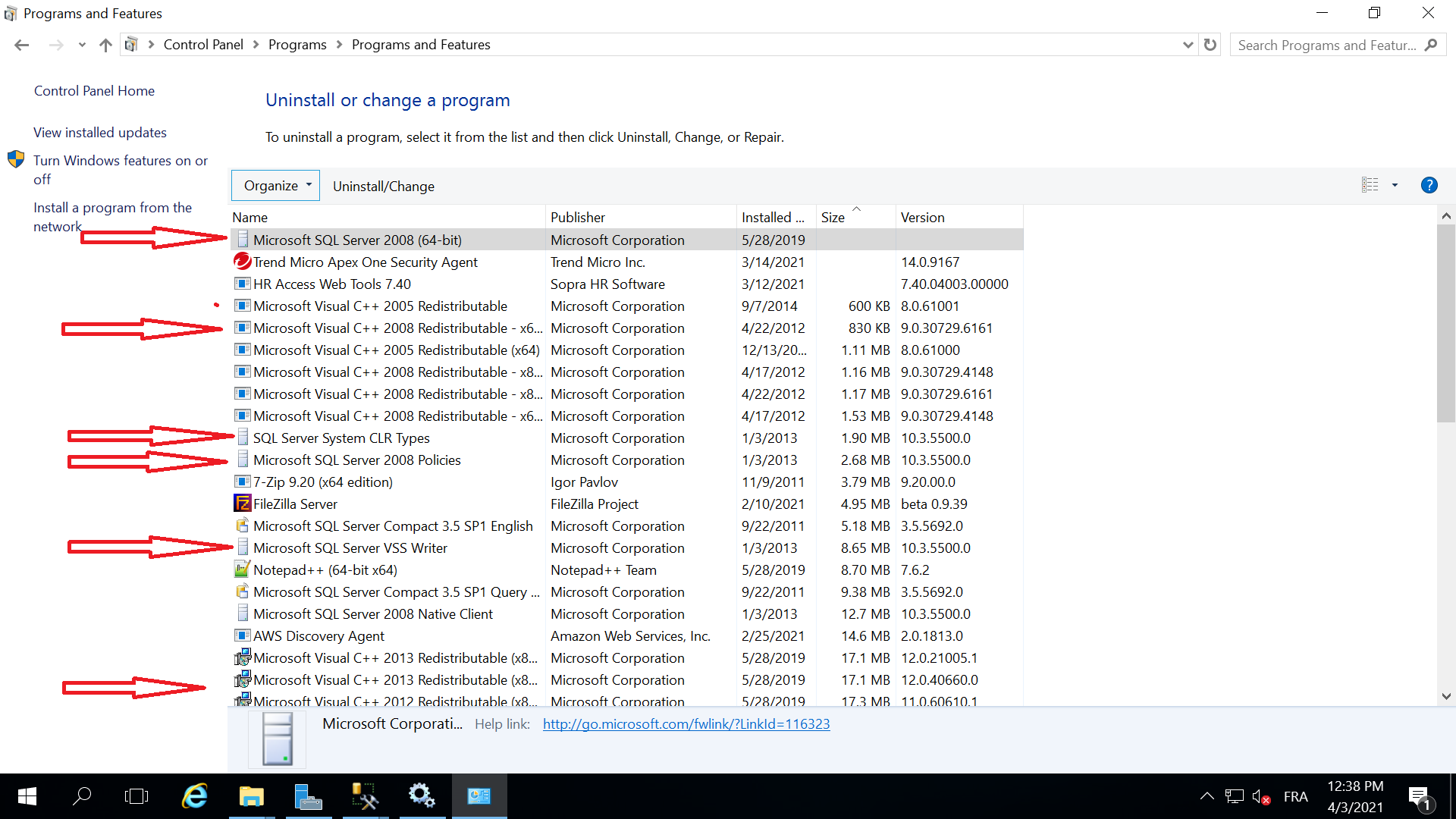This screenshot has height=819, width=1456.
Task: Click the Search Programs and Features field
Action: point(1327,45)
